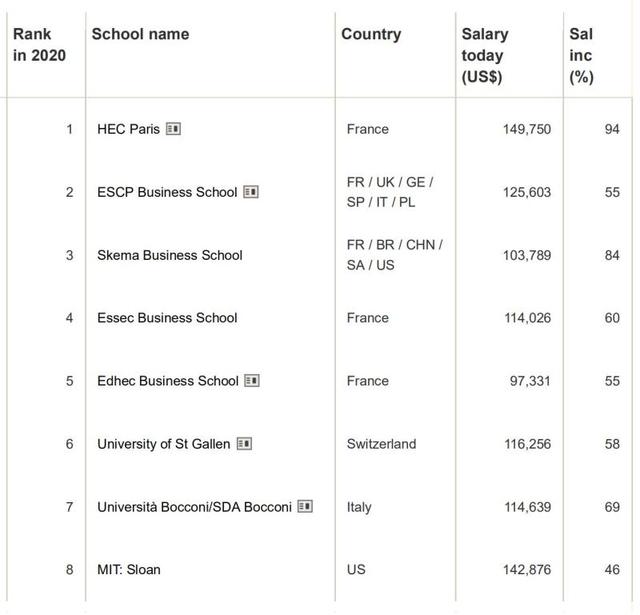Select the HEC Paris salary value 149,750
The width and height of the screenshot is (640, 615).
click(x=526, y=129)
